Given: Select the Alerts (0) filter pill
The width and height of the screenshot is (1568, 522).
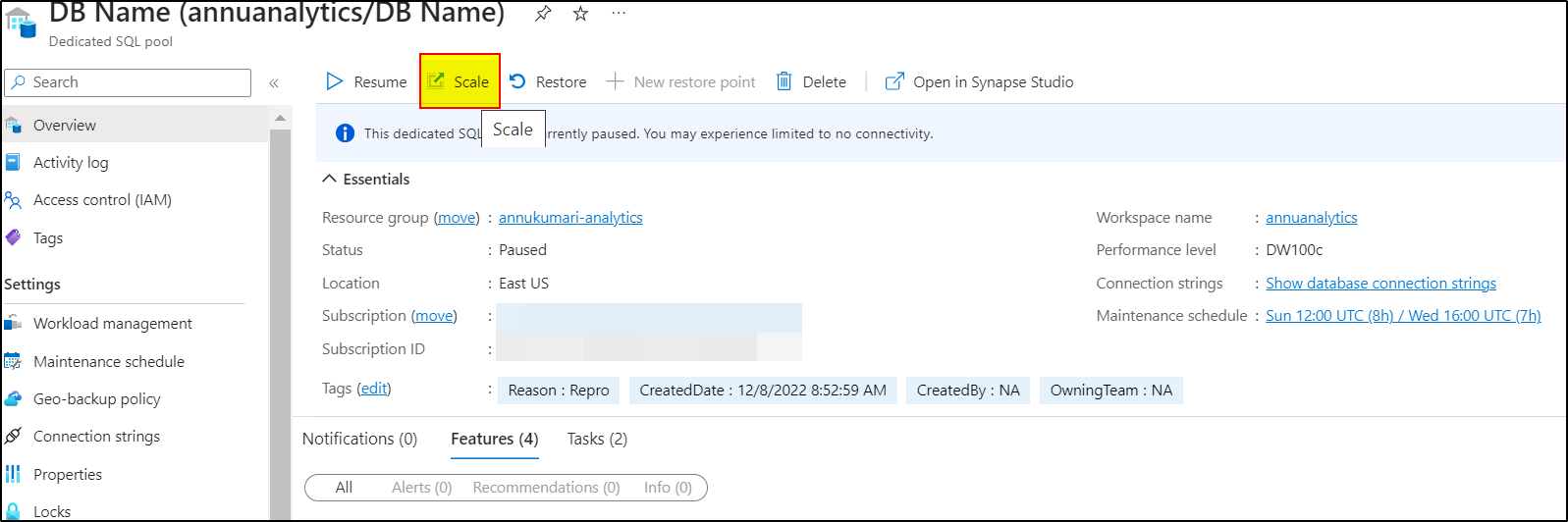Looking at the screenshot, I should click(x=421, y=488).
